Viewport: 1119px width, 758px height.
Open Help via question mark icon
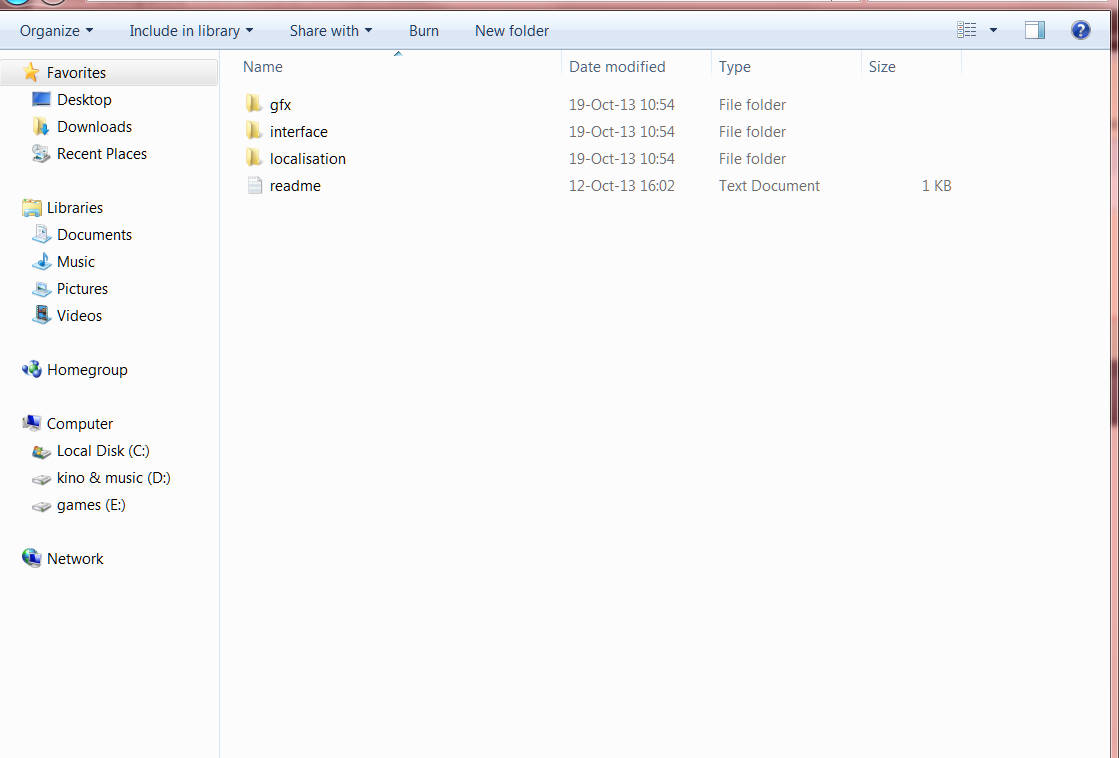click(1080, 30)
